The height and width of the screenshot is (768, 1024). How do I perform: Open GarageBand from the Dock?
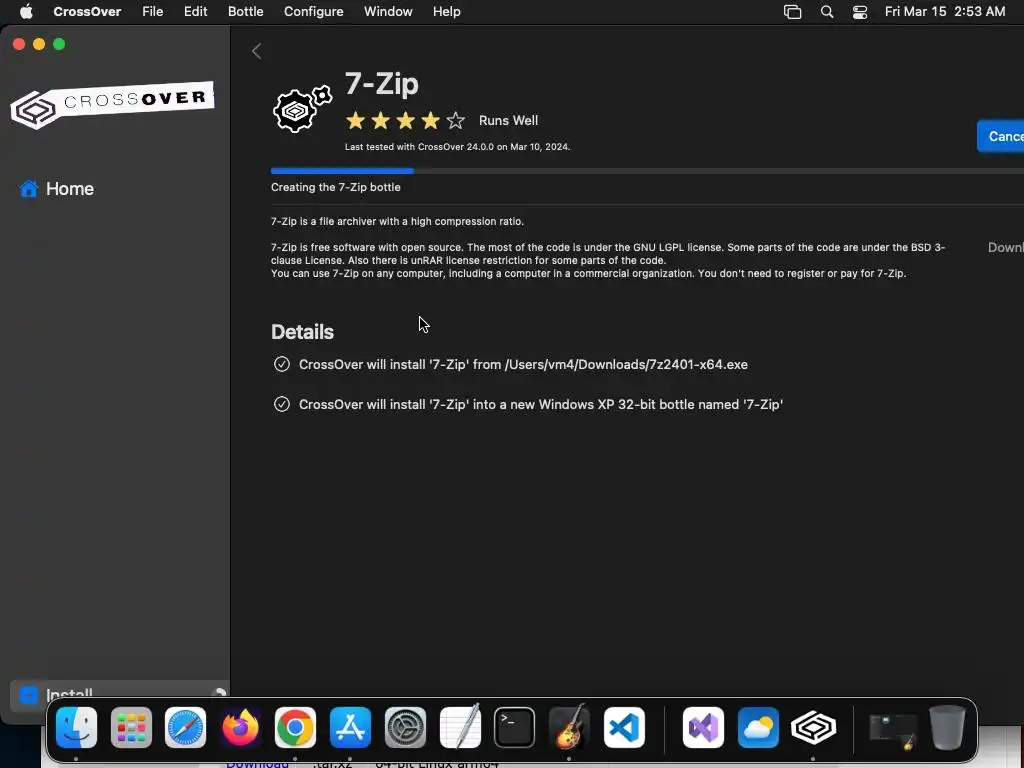pyautogui.click(x=569, y=727)
